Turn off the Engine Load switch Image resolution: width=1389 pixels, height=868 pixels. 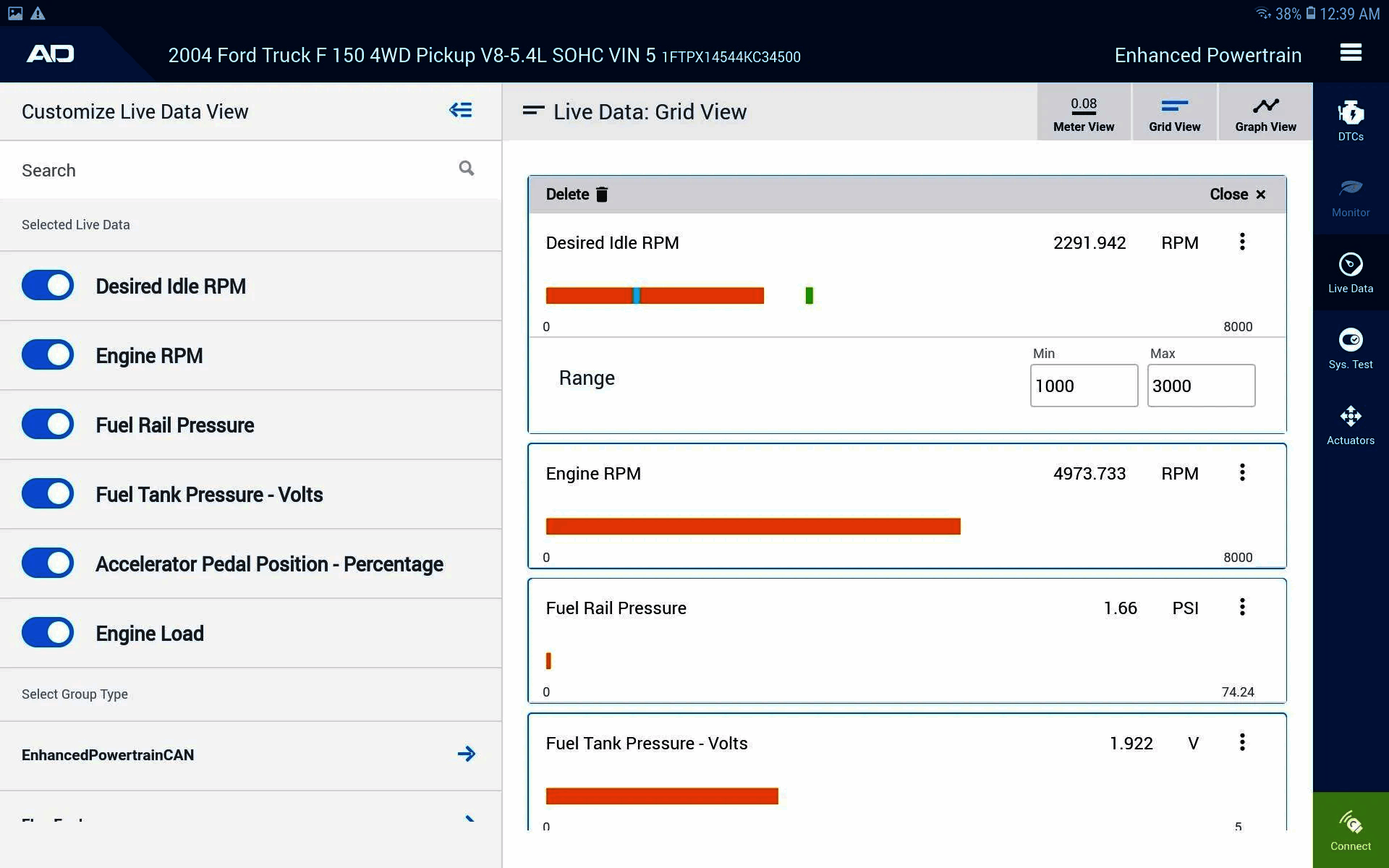point(48,633)
